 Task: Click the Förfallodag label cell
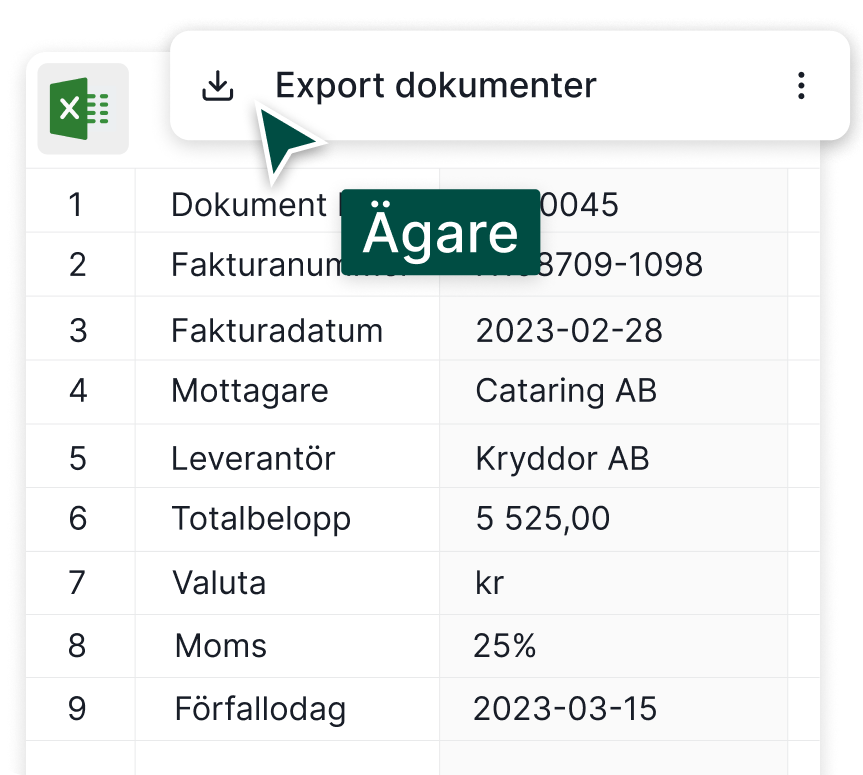click(x=260, y=709)
